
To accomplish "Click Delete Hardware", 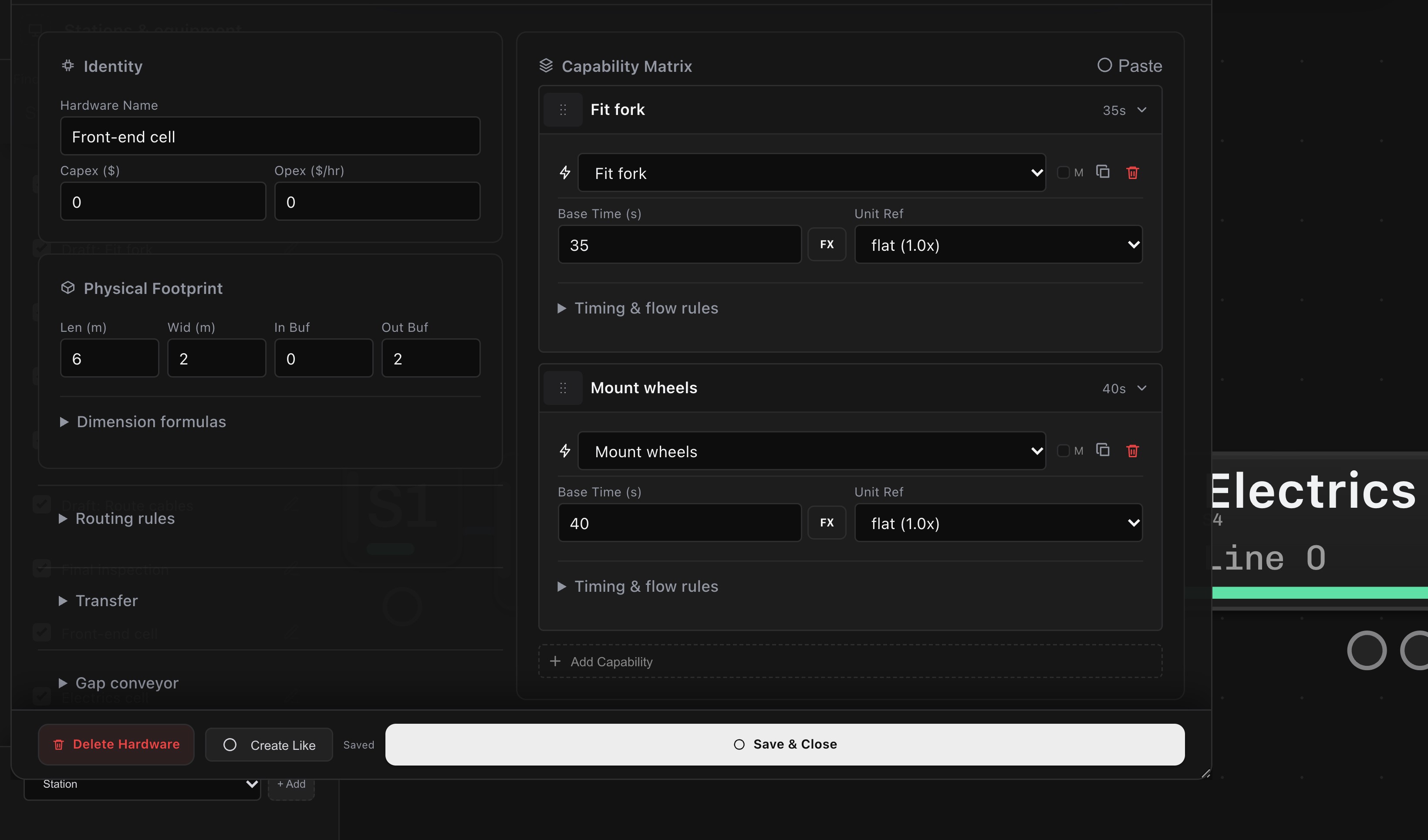I will tap(116, 744).
